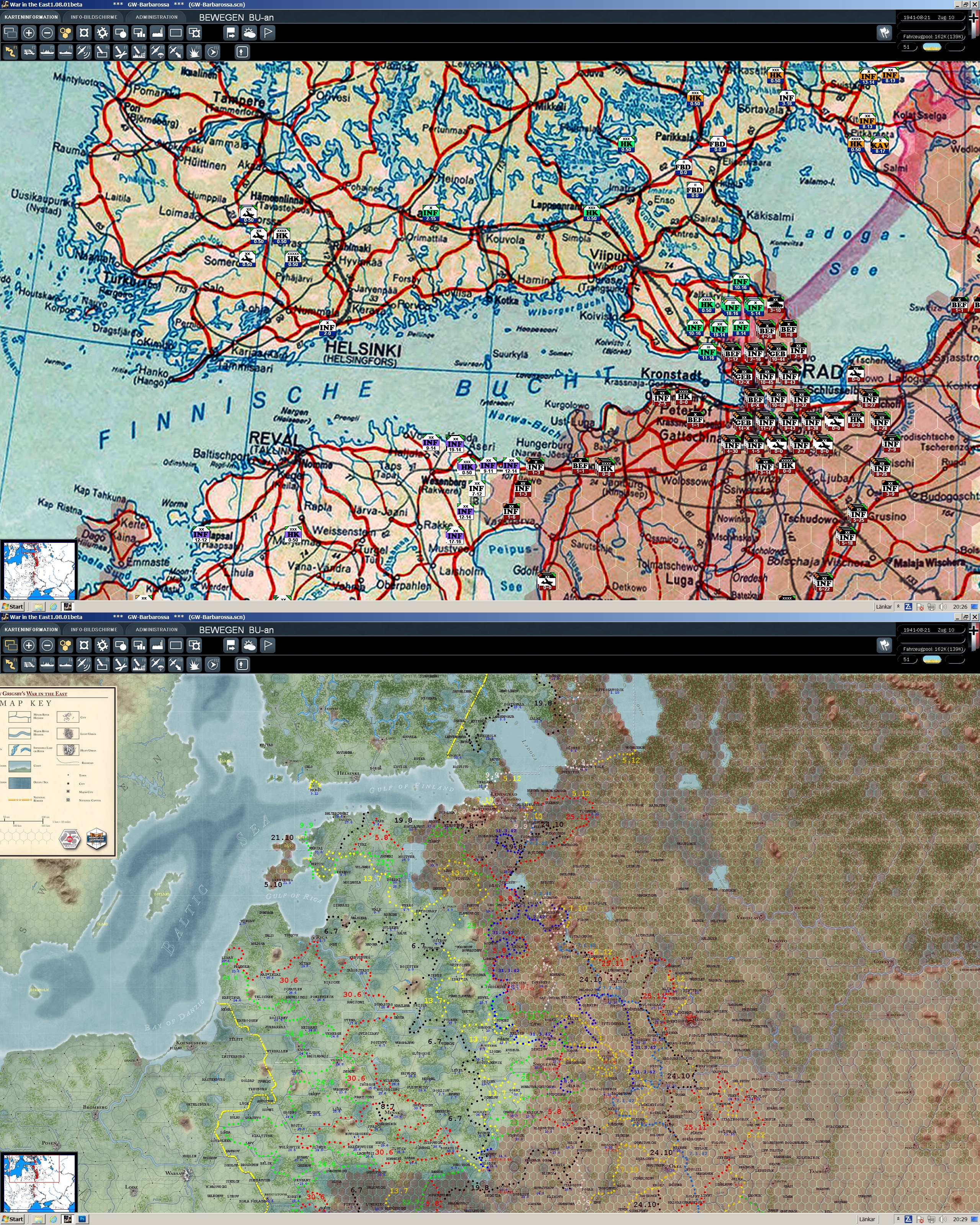
Task: Open Info-Bildschirme tab in upper window
Action: tap(94, 17)
